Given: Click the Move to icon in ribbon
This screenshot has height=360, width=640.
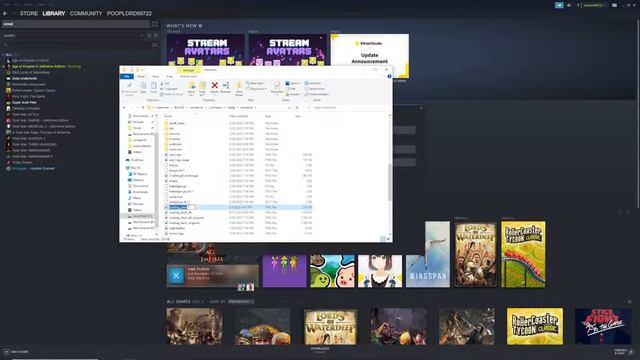Looking at the screenshot, I should pos(191,88).
